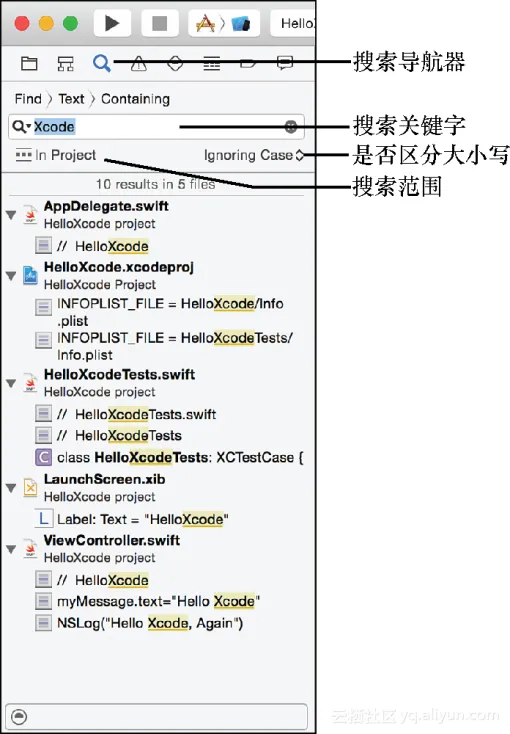Viewport: 510px width, 734px height.
Task: Select ViewController.swift file in results
Action: point(111,540)
